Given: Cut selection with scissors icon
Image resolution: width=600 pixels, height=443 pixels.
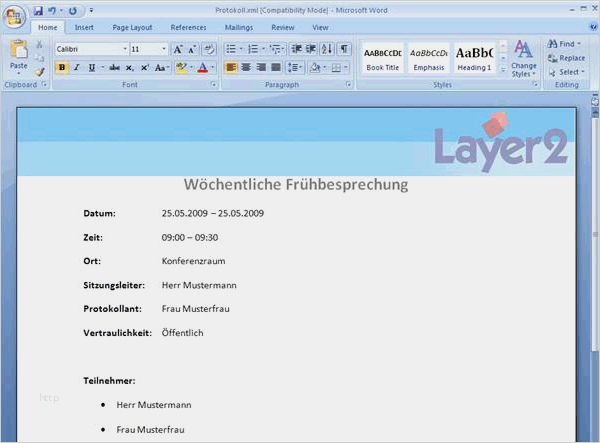Looking at the screenshot, I should 39,45.
